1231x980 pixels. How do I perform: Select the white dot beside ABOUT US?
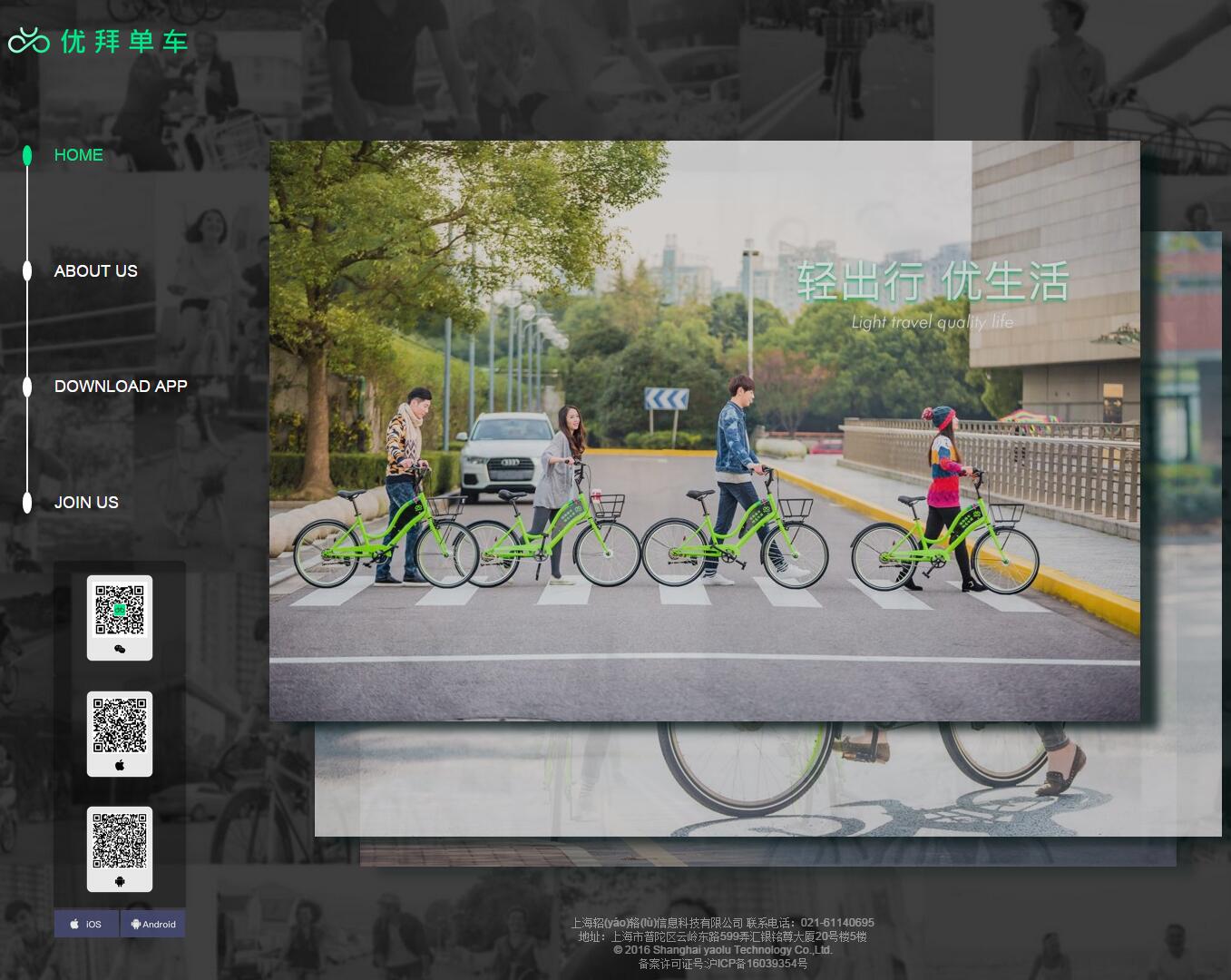[x=27, y=270]
